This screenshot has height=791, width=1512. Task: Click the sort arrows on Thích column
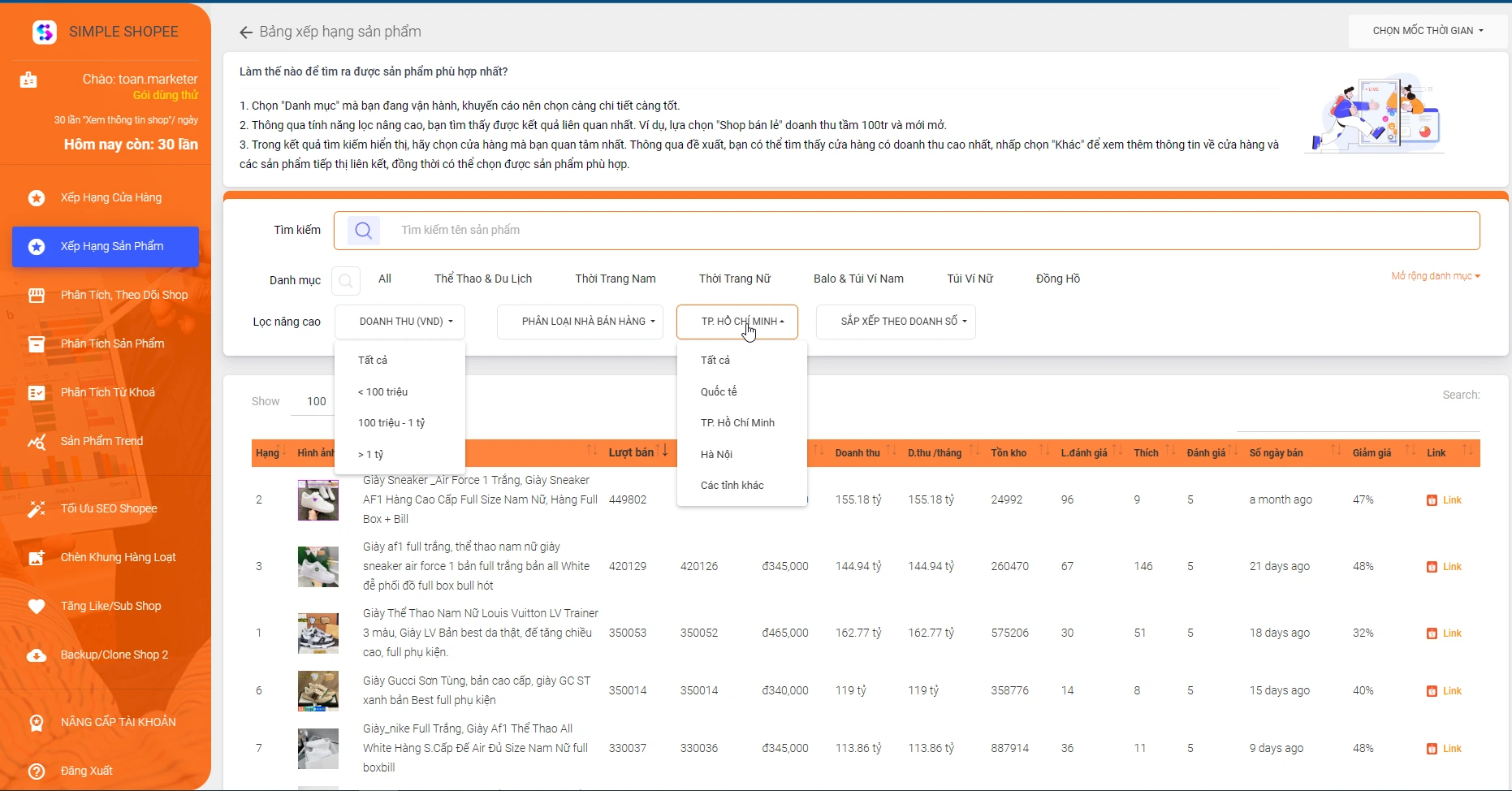[1170, 452]
